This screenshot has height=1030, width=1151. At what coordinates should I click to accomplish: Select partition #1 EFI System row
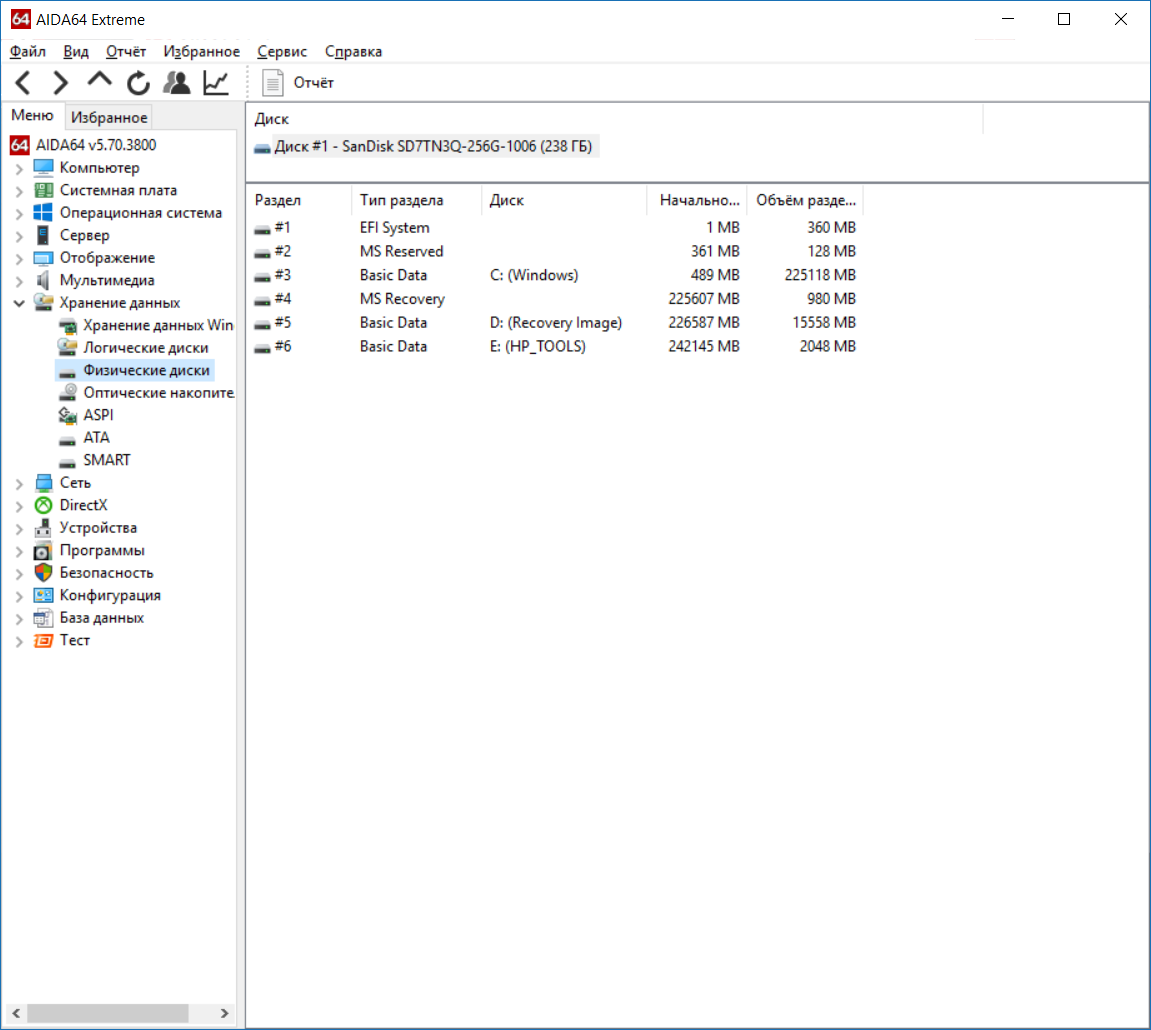coord(555,228)
